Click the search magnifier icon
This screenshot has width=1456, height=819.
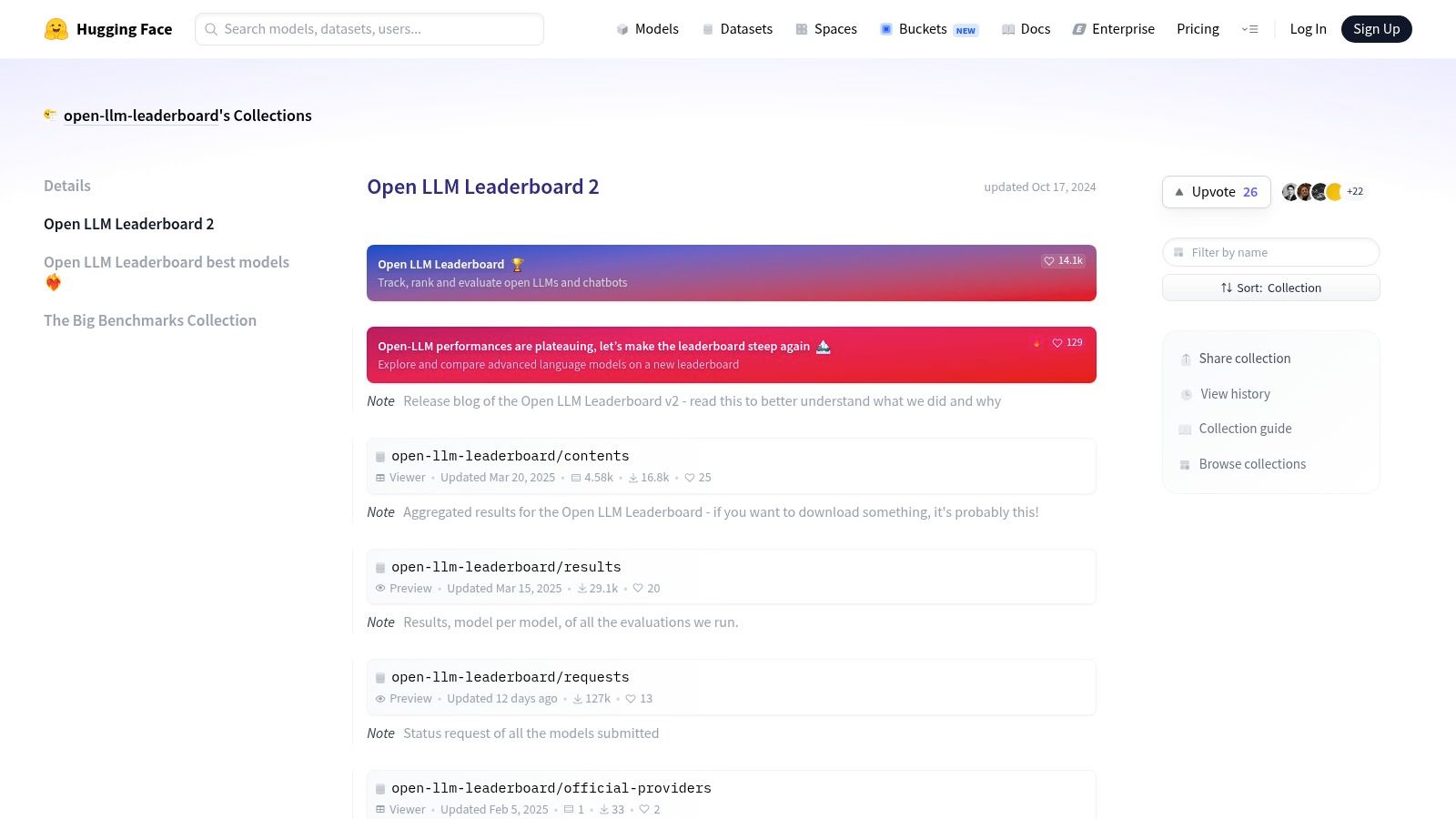211,29
